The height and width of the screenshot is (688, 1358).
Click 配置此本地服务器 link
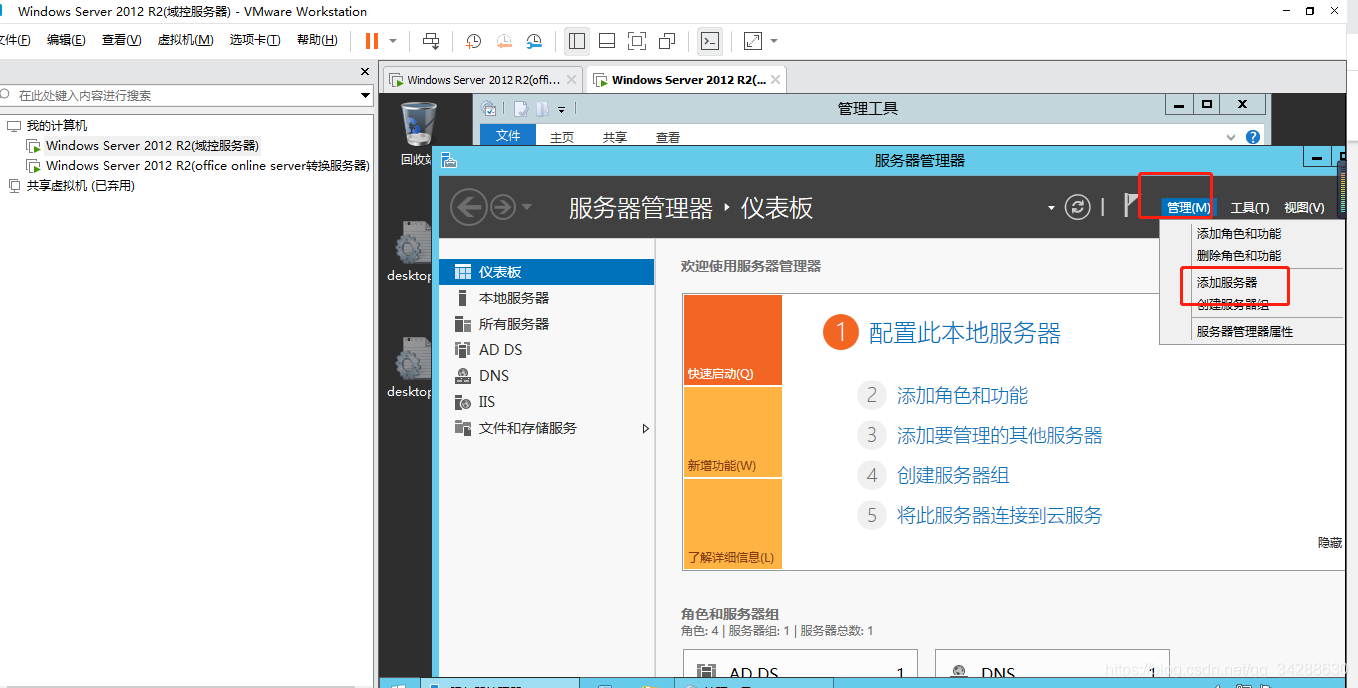coord(964,333)
